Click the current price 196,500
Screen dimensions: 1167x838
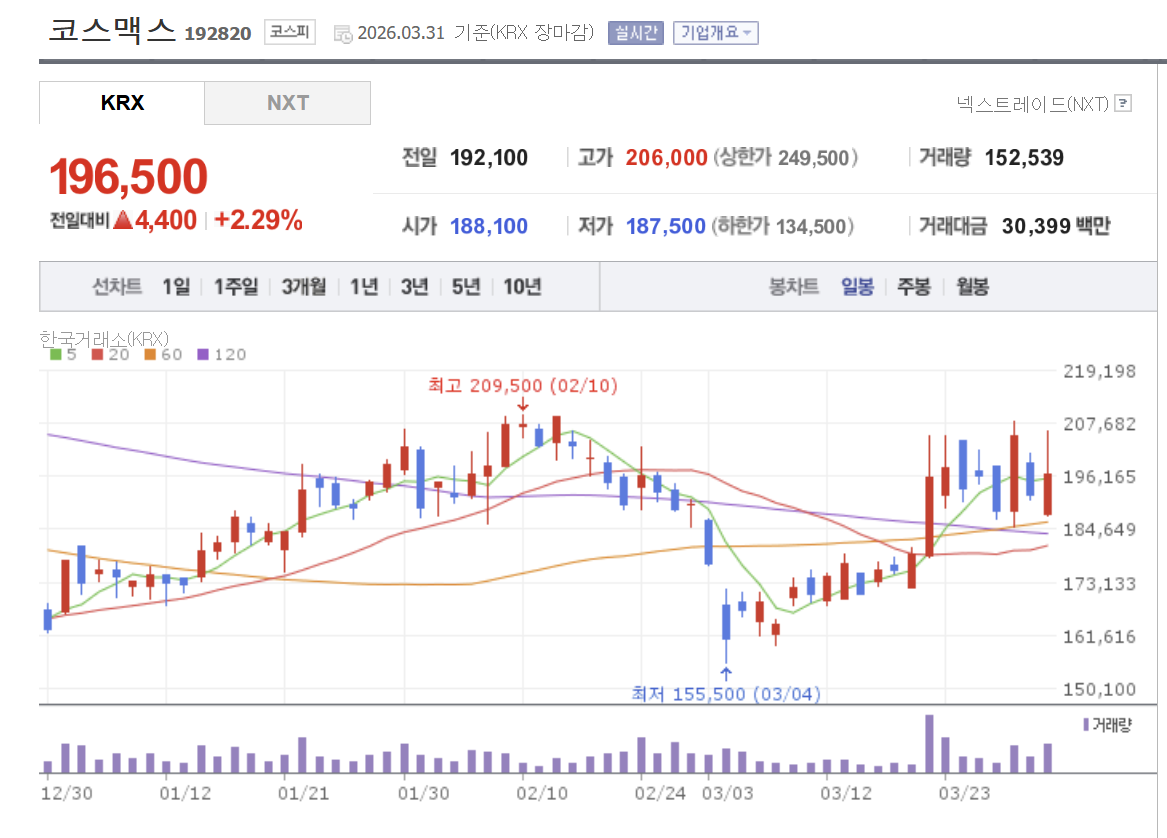[128, 177]
